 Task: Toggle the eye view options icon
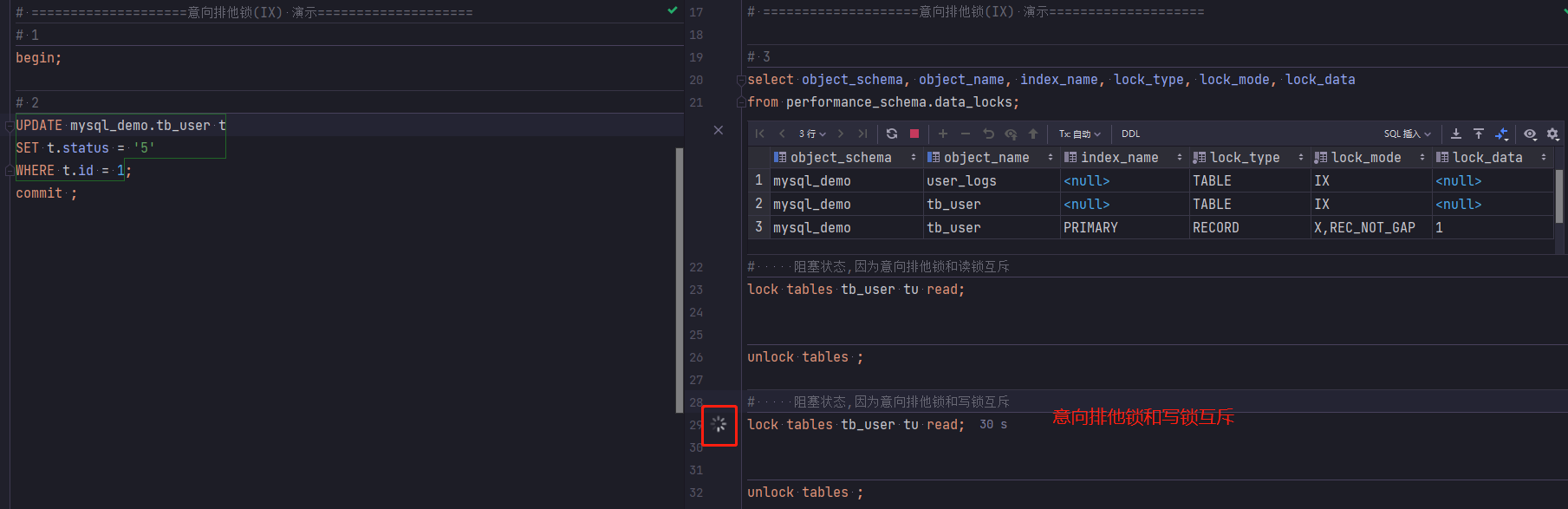(x=1531, y=134)
